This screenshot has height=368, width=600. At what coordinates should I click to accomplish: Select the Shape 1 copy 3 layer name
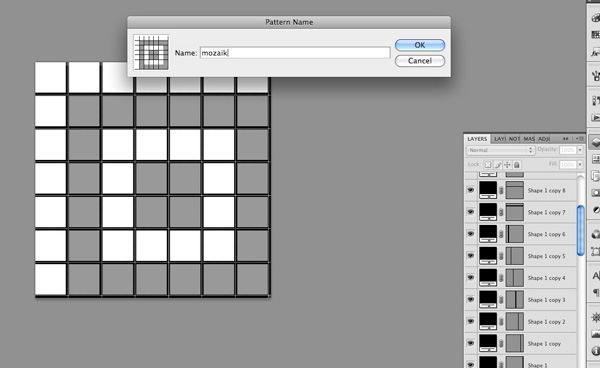click(546, 300)
